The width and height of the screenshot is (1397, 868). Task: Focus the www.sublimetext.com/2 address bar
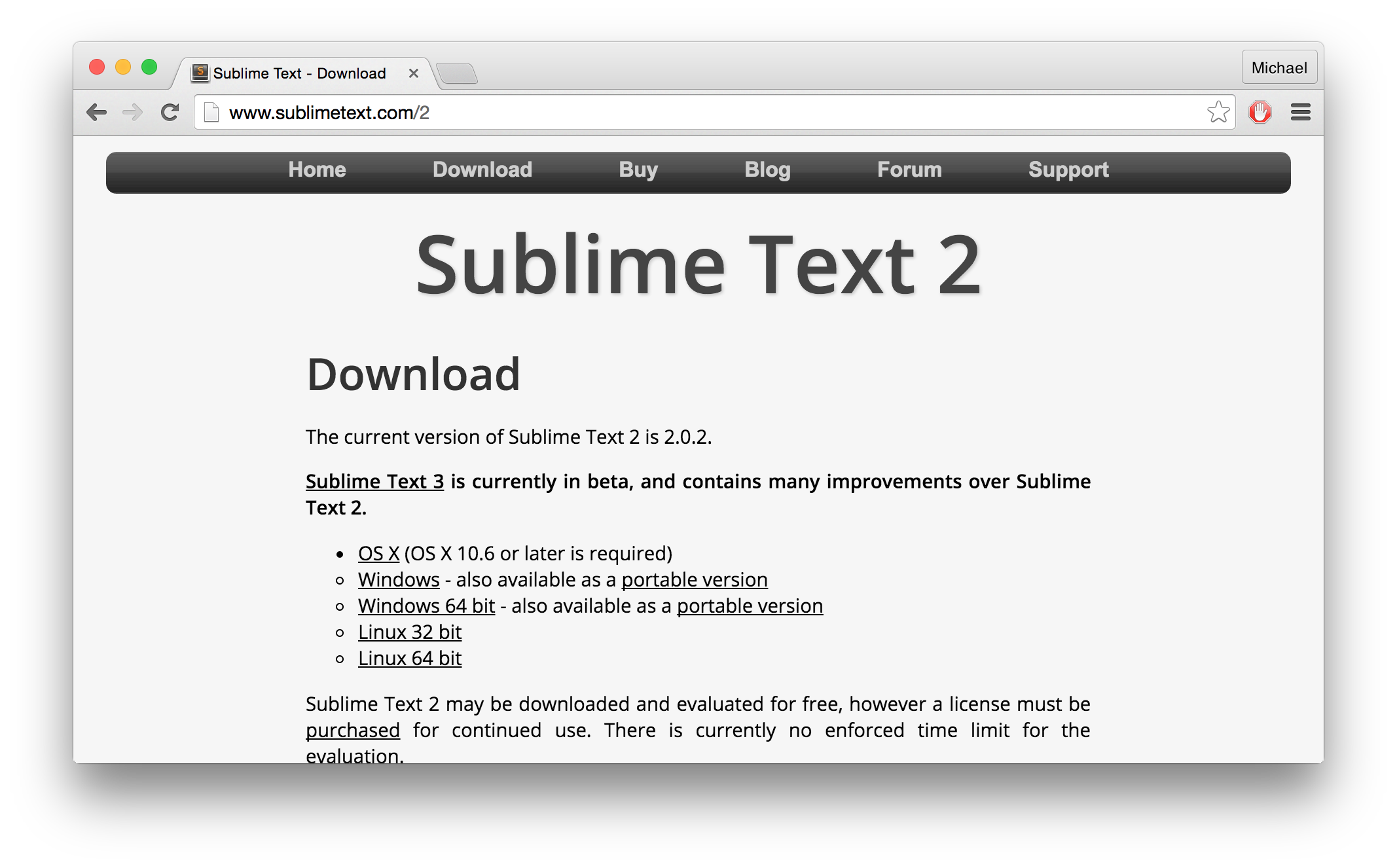coord(714,113)
